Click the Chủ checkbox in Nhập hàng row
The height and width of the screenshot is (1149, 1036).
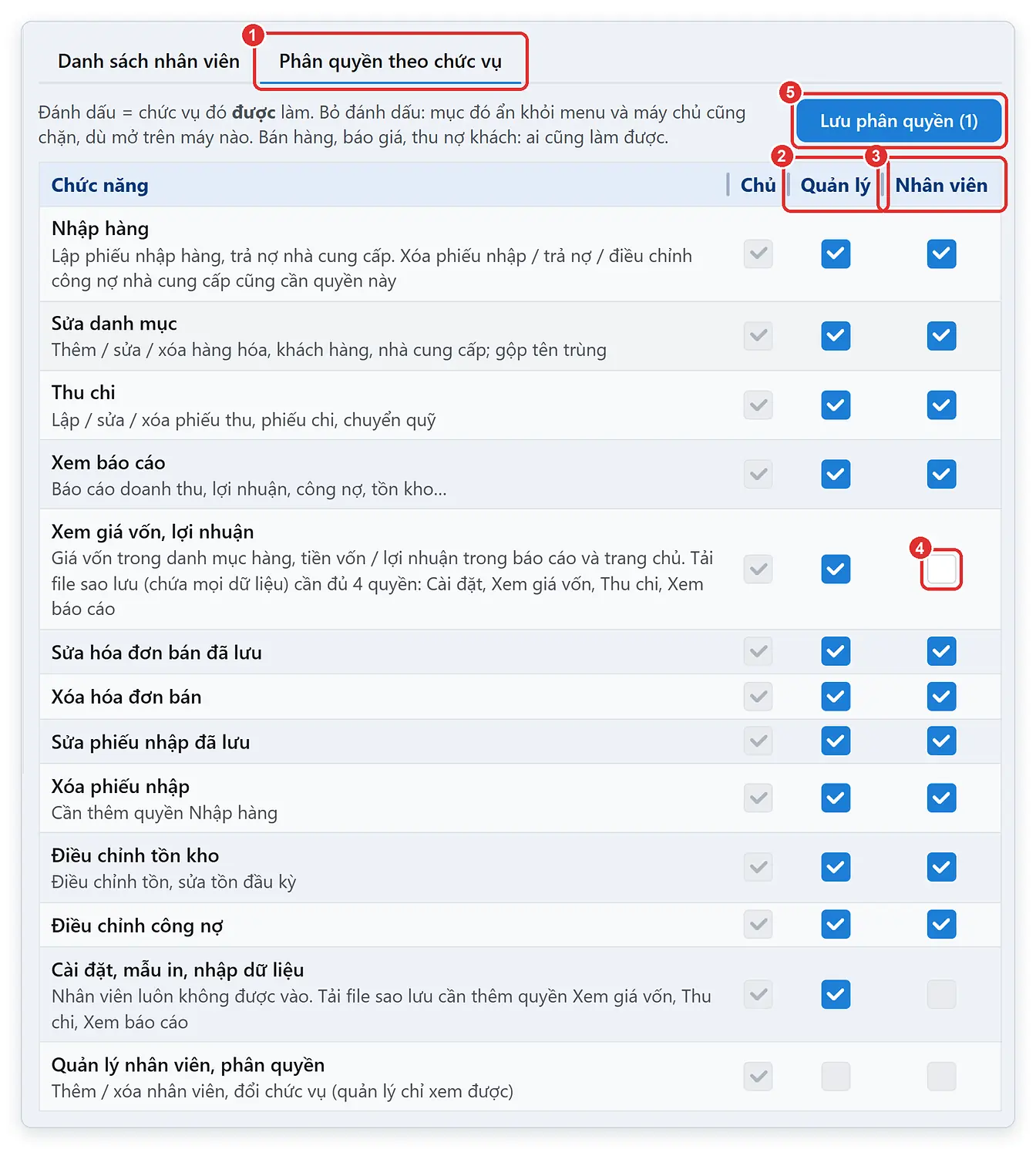tap(758, 254)
